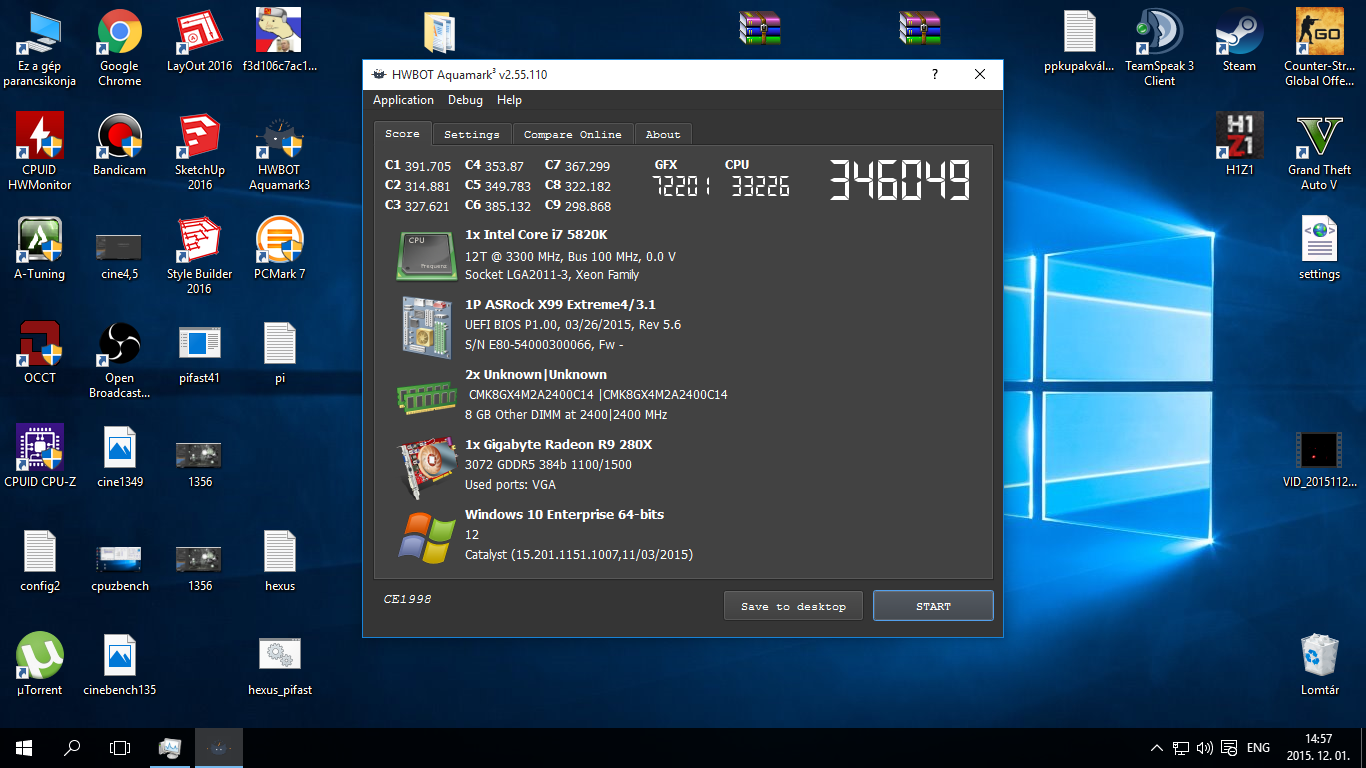The height and width of the screenshot is (768, 1366).
Task: Open Windows Start button
Action: (x=24, y=748)
